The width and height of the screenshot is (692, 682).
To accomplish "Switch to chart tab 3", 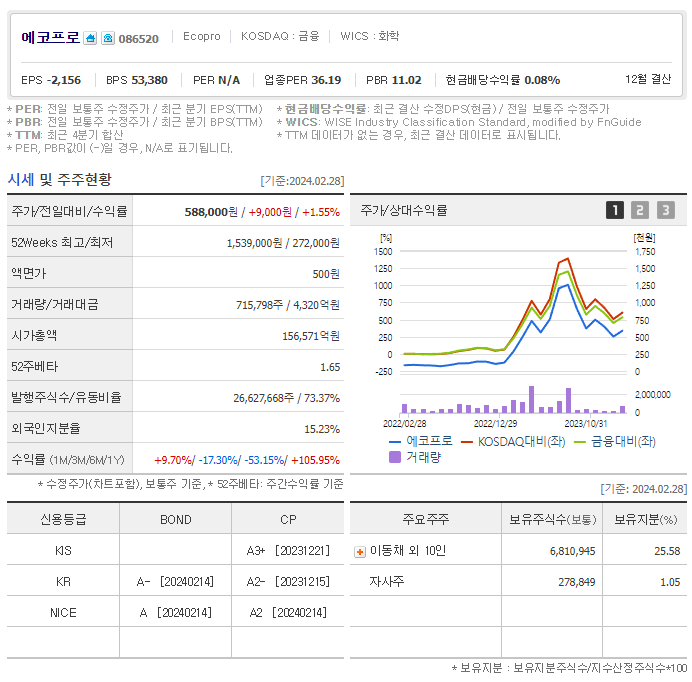I will pos(666,210).
